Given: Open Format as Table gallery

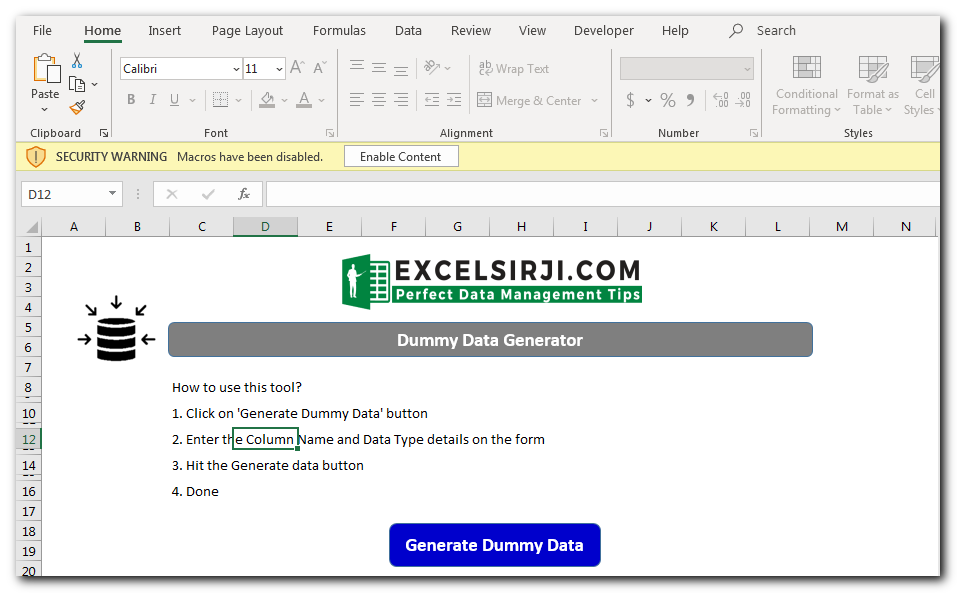Looking at the screenshot, I should point(873,85).
